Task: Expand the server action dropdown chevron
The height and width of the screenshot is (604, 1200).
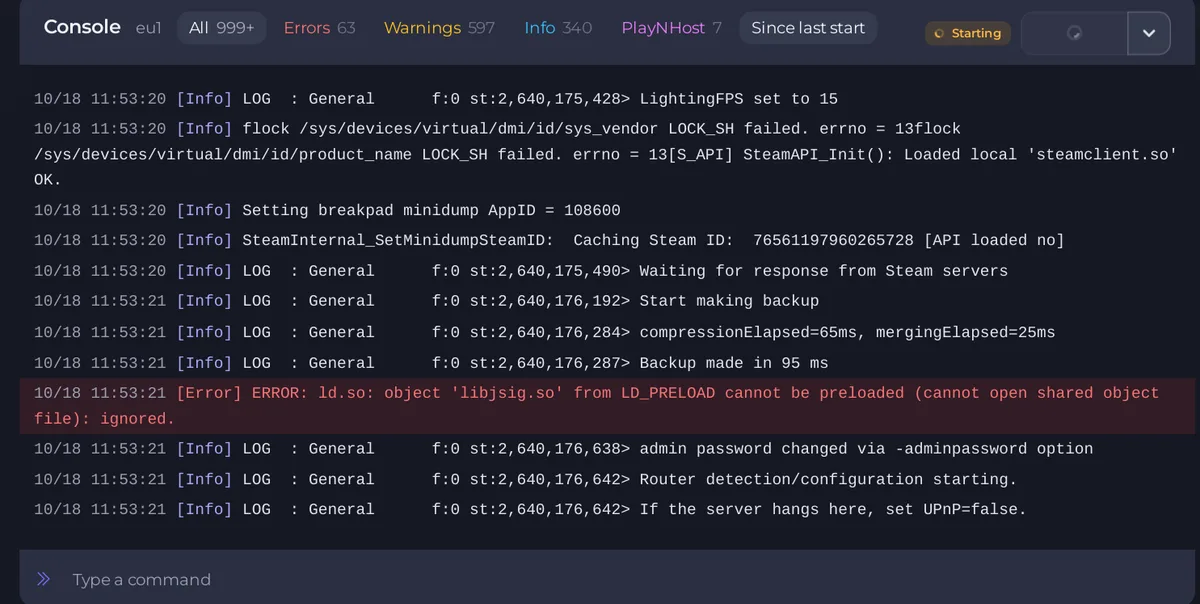Action: [1149, 33]
